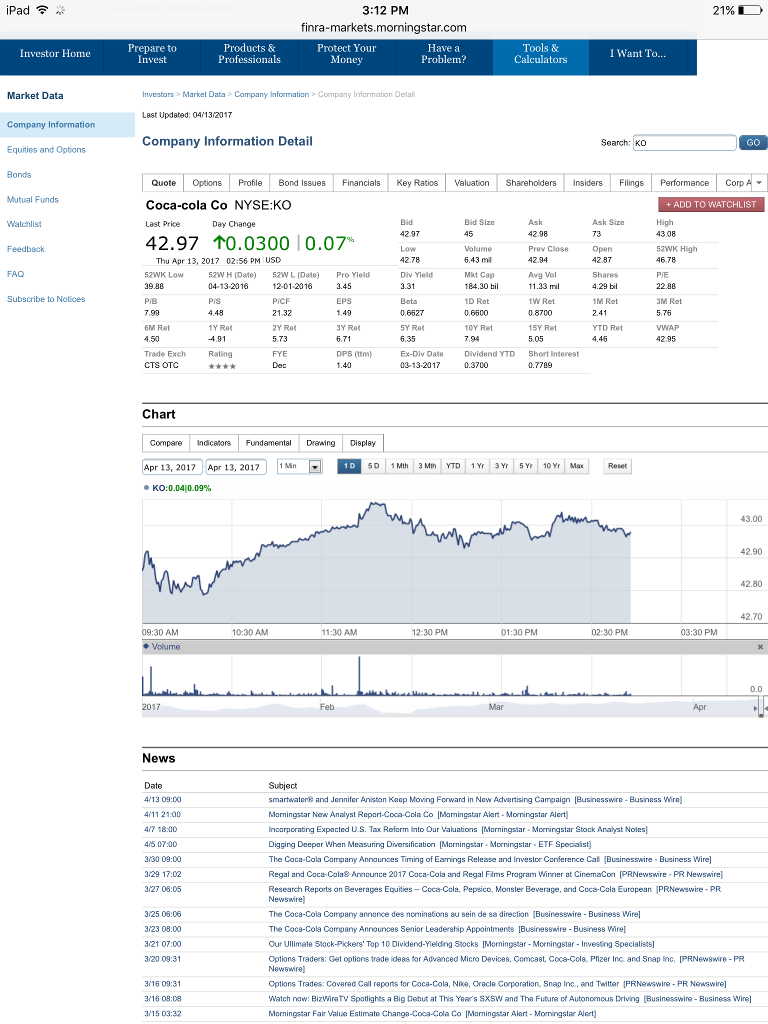Open the FAQ sidebar link

(16, 274)
